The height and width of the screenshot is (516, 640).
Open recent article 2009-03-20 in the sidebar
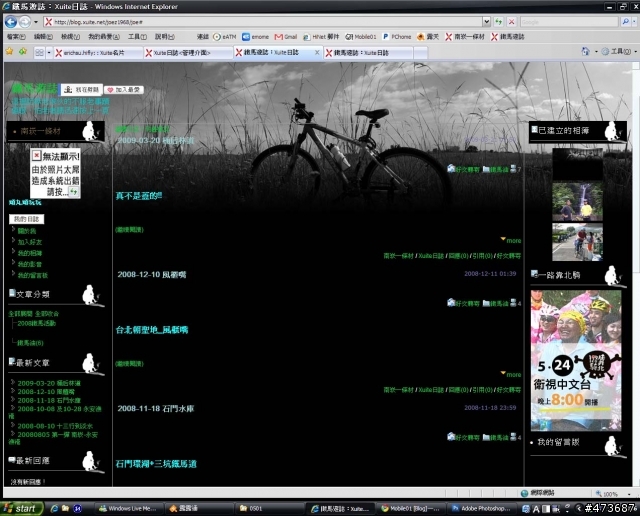pos(49,383)
